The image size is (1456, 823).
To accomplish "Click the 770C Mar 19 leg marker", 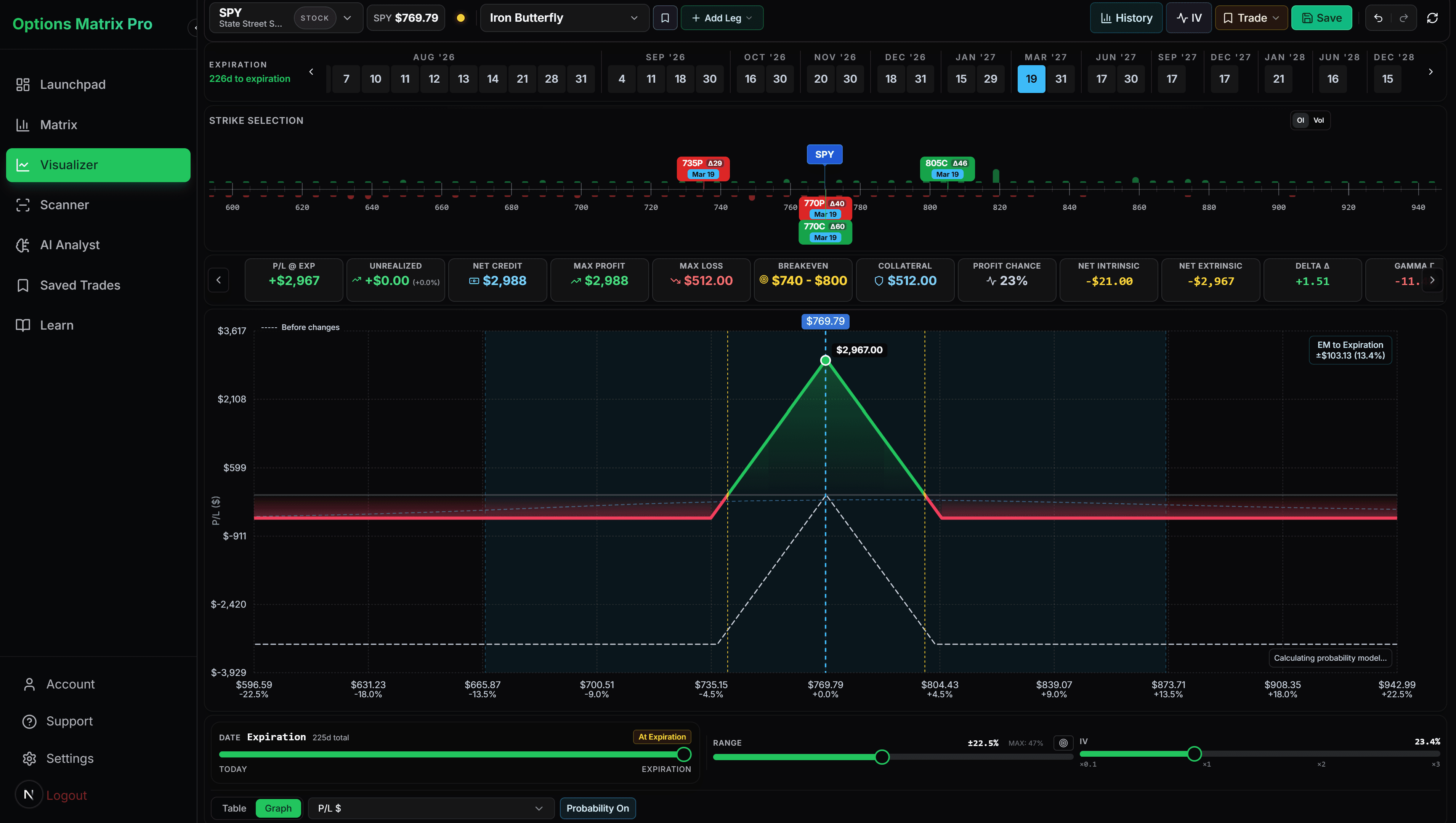I will [x=825, y=232].
